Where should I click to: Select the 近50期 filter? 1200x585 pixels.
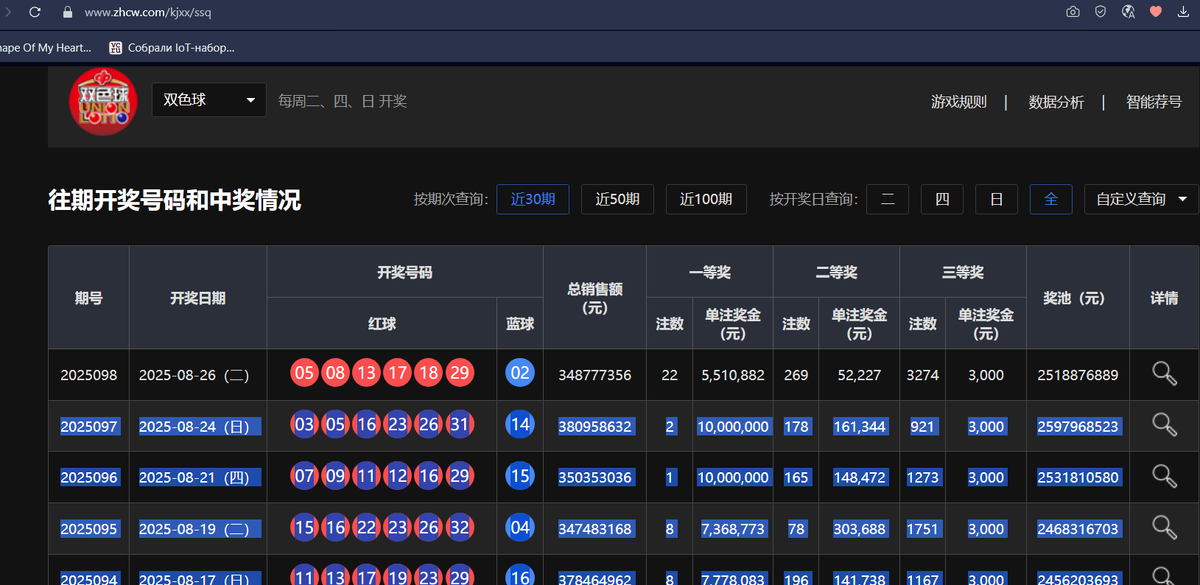click(x=617, y=199)
